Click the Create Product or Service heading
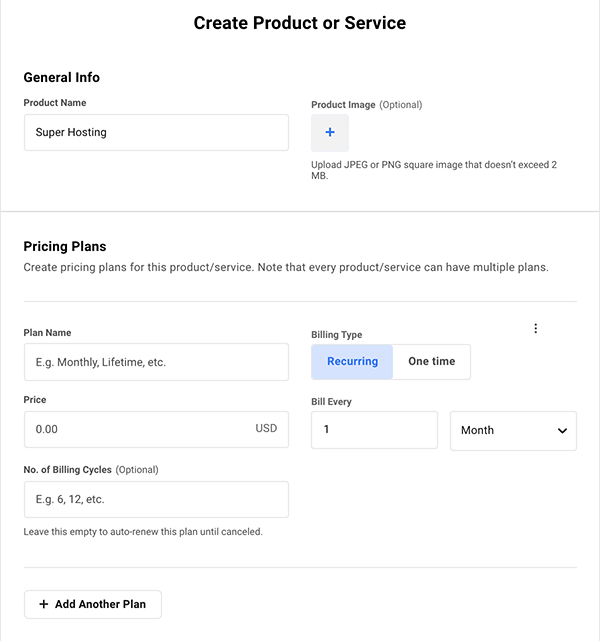 (x=300, y=23)
